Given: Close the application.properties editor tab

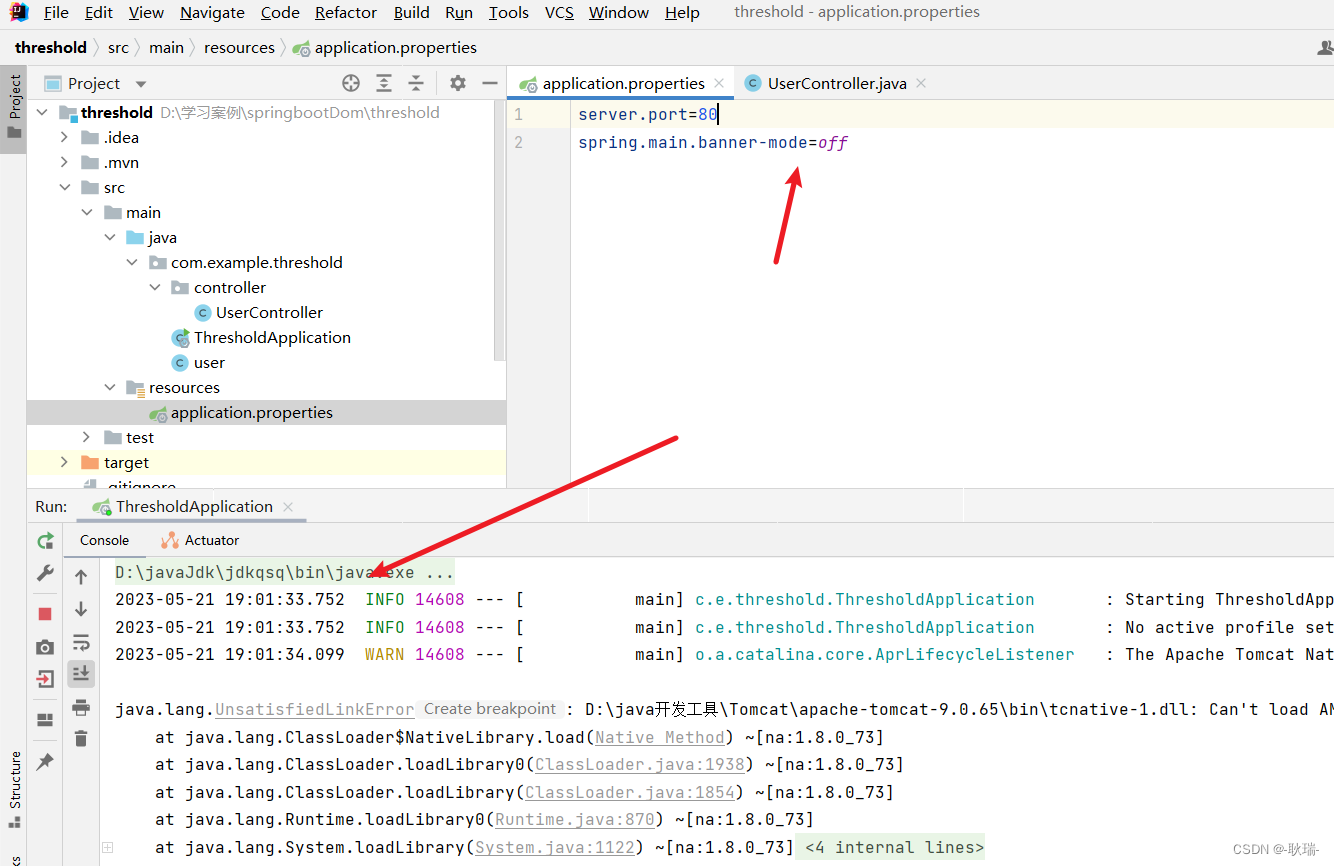Looking at the screenshot, I should pyautogui.click(x=719, y=83).
